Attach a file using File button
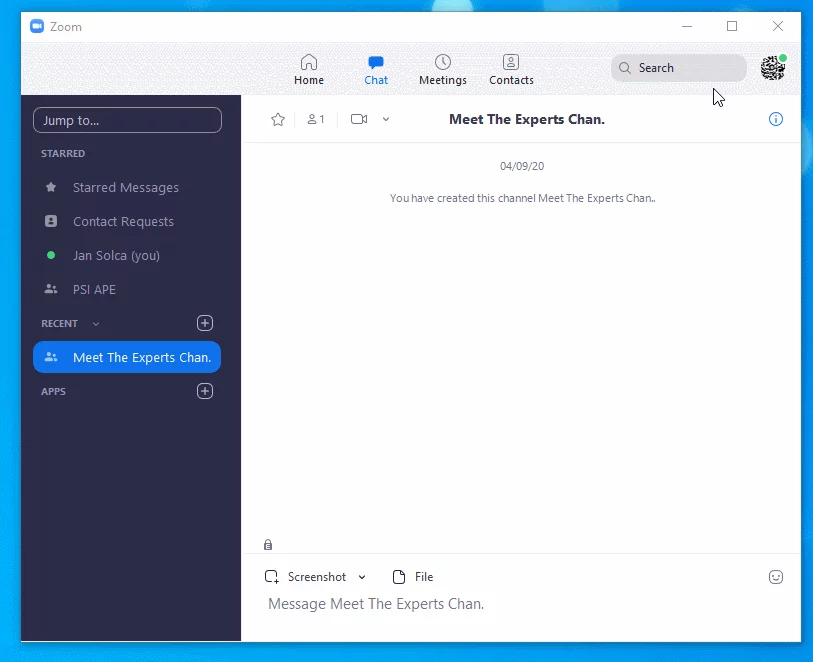The width and height of the screenshot is (813, 662). (x=413, y=577)
